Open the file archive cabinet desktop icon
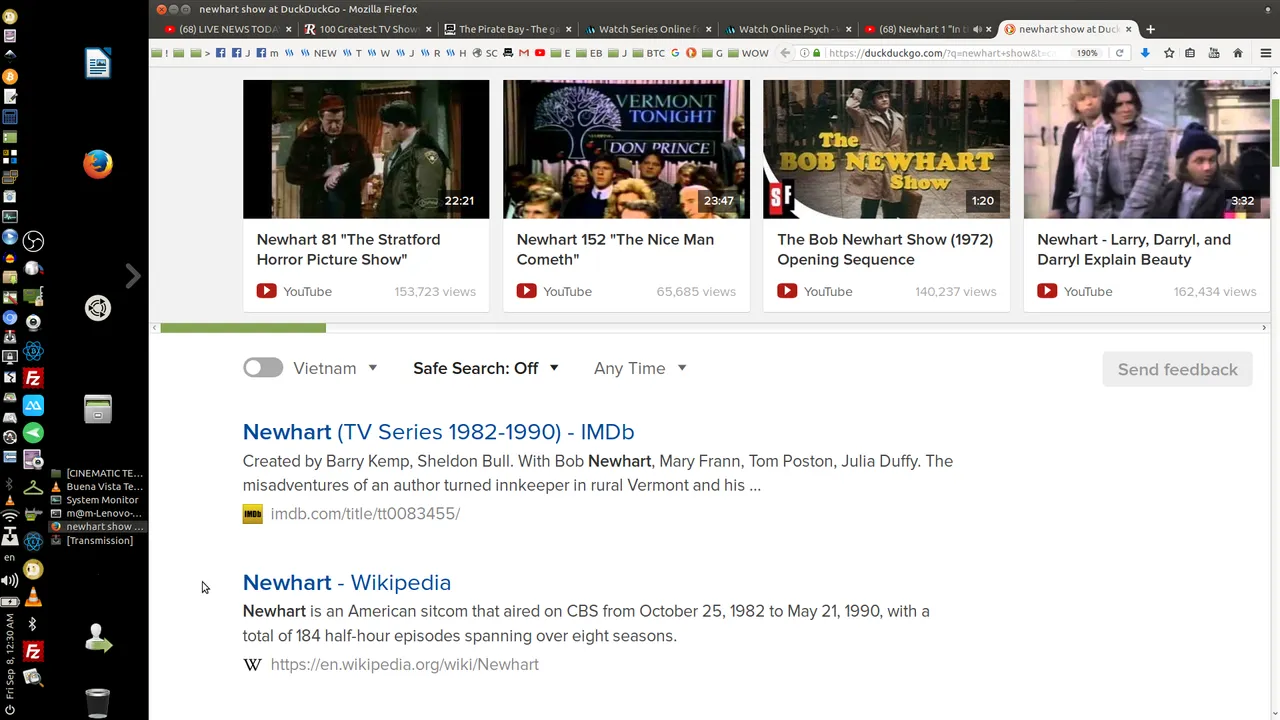Viewport: 1280px width, 720px height. (98, 409)
